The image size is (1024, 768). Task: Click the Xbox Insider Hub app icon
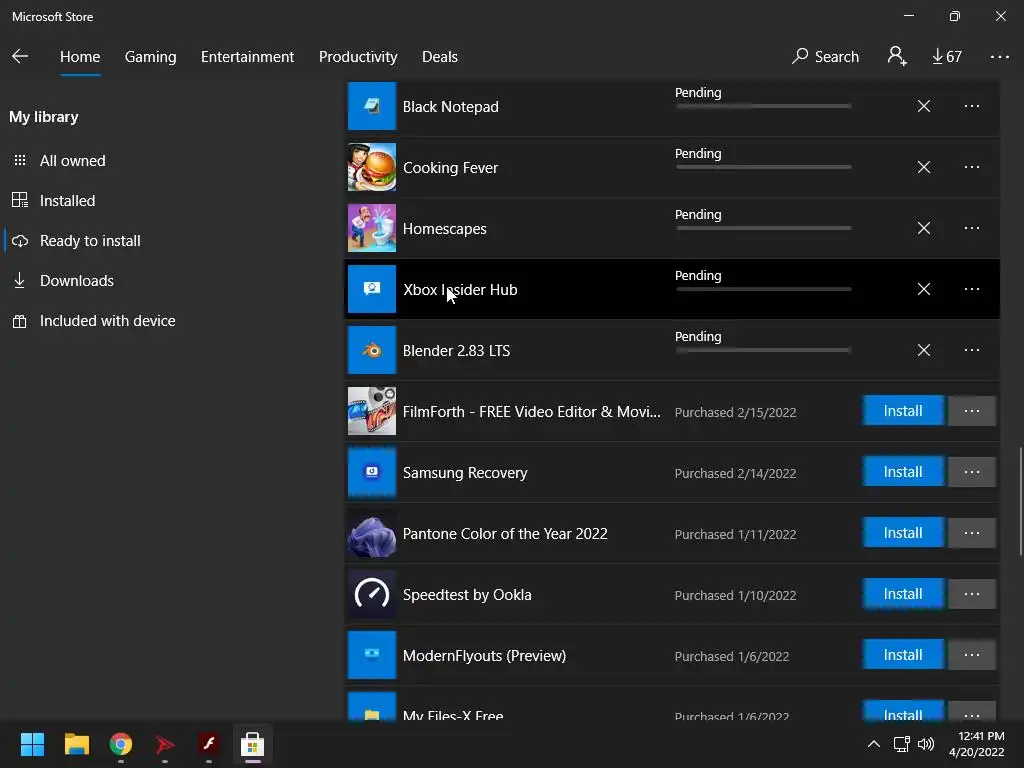372,289
